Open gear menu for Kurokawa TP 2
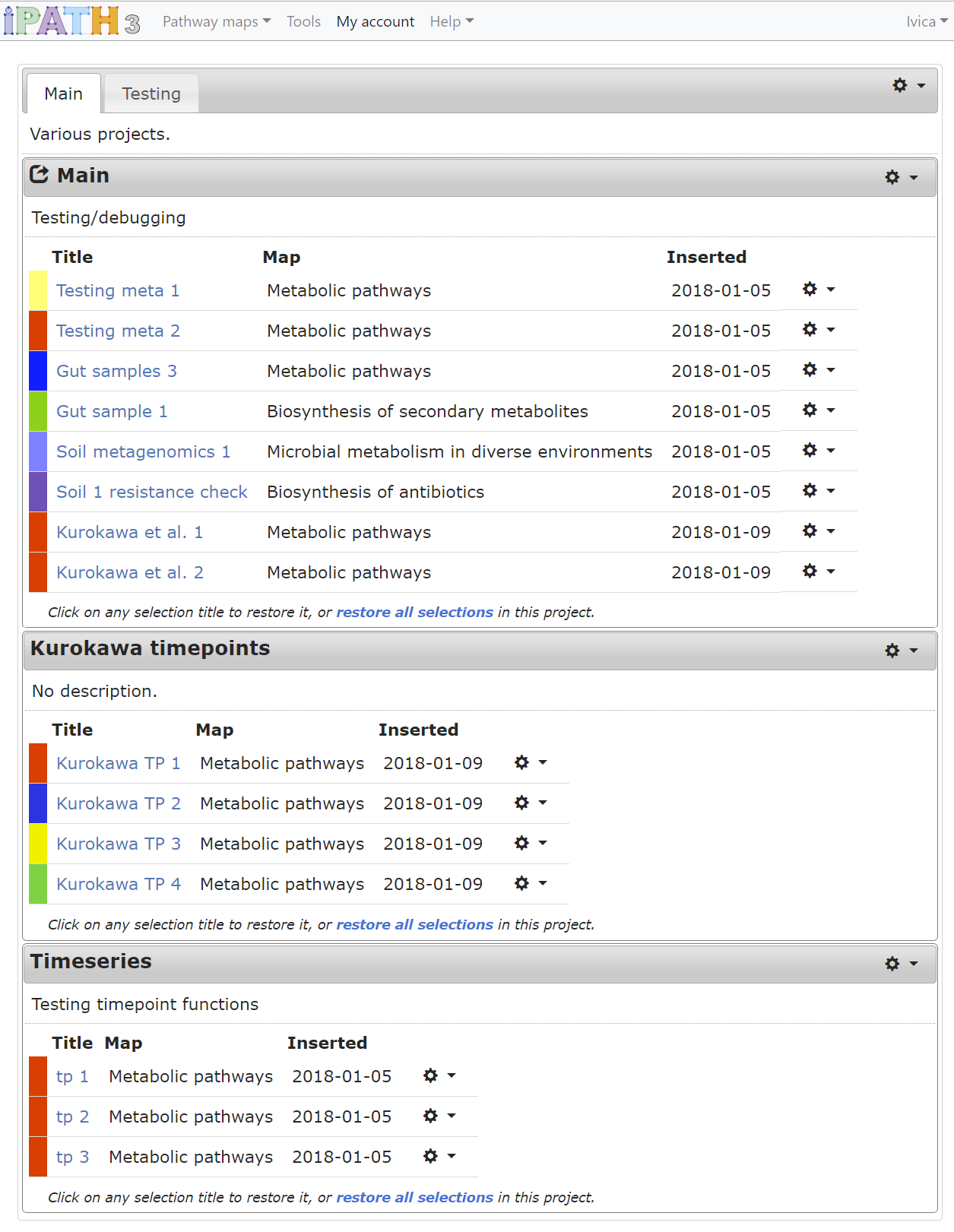Image resolution: width=954 pixels, height=1232 pixels. (x=530, y=803)
